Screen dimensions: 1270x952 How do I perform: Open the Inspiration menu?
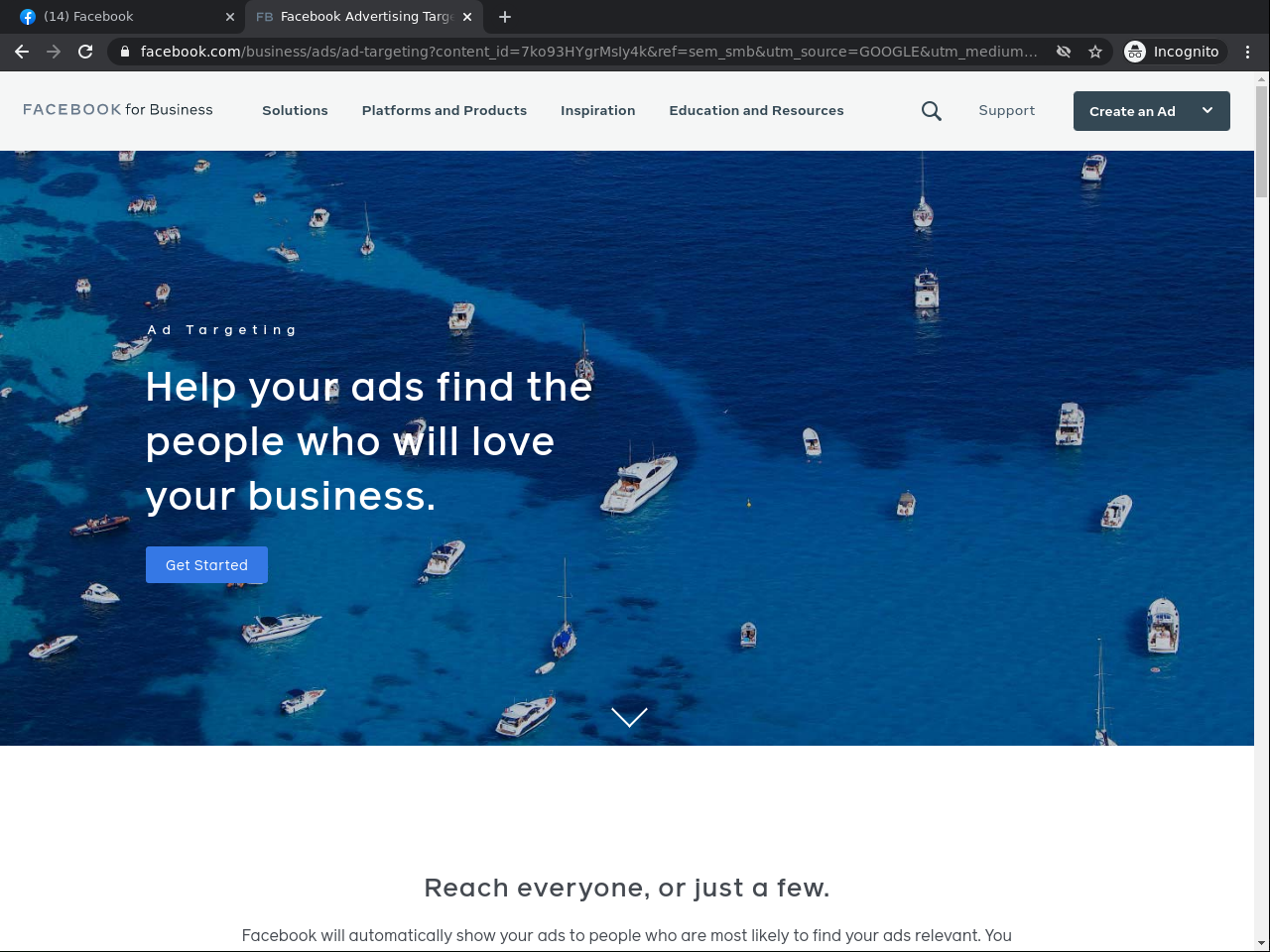point(598,111)
